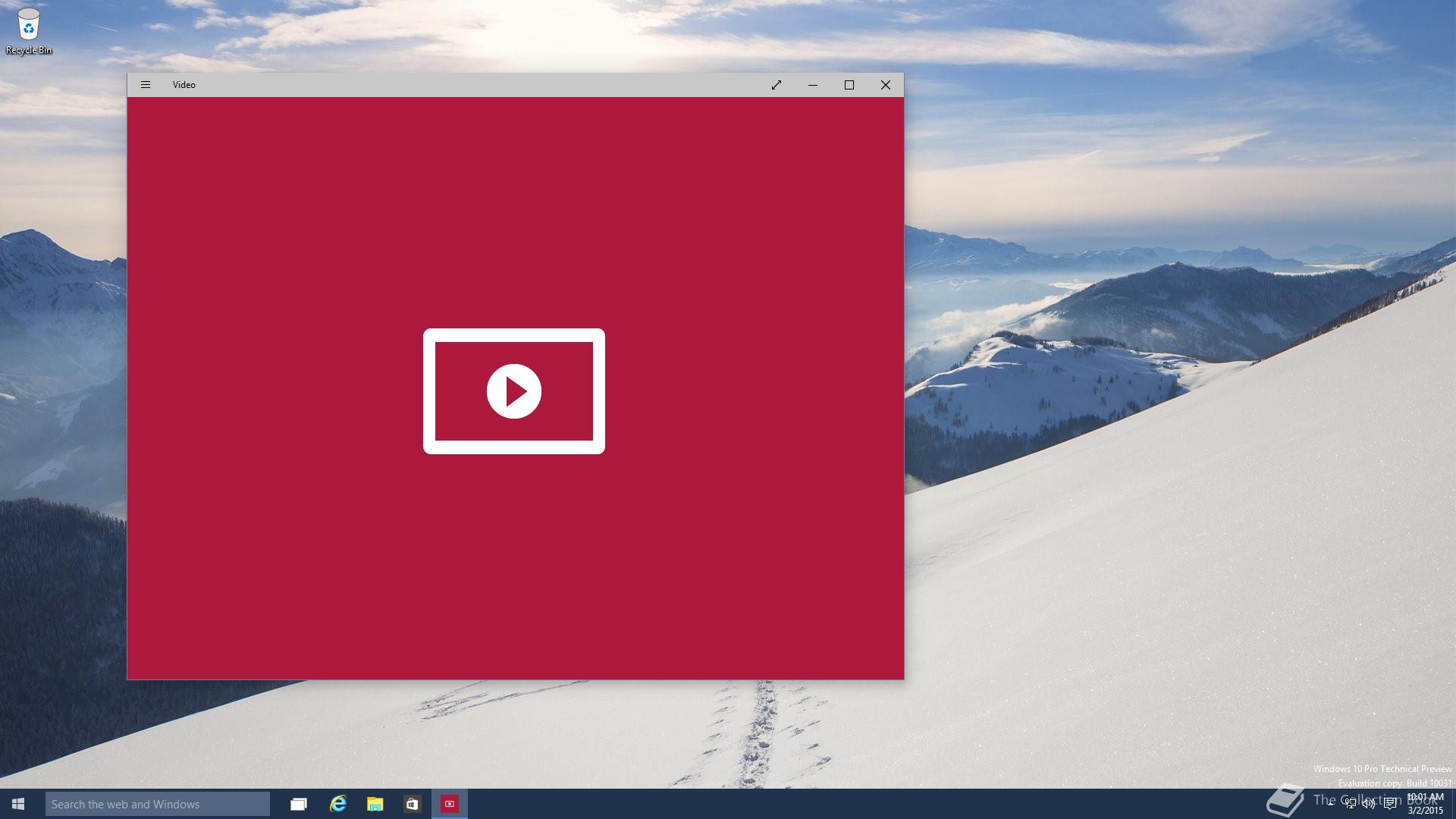The height and width of the screenshot is (819, 1456).
Task: Click the Search the web and Windows box
Action: pos(158,804)
